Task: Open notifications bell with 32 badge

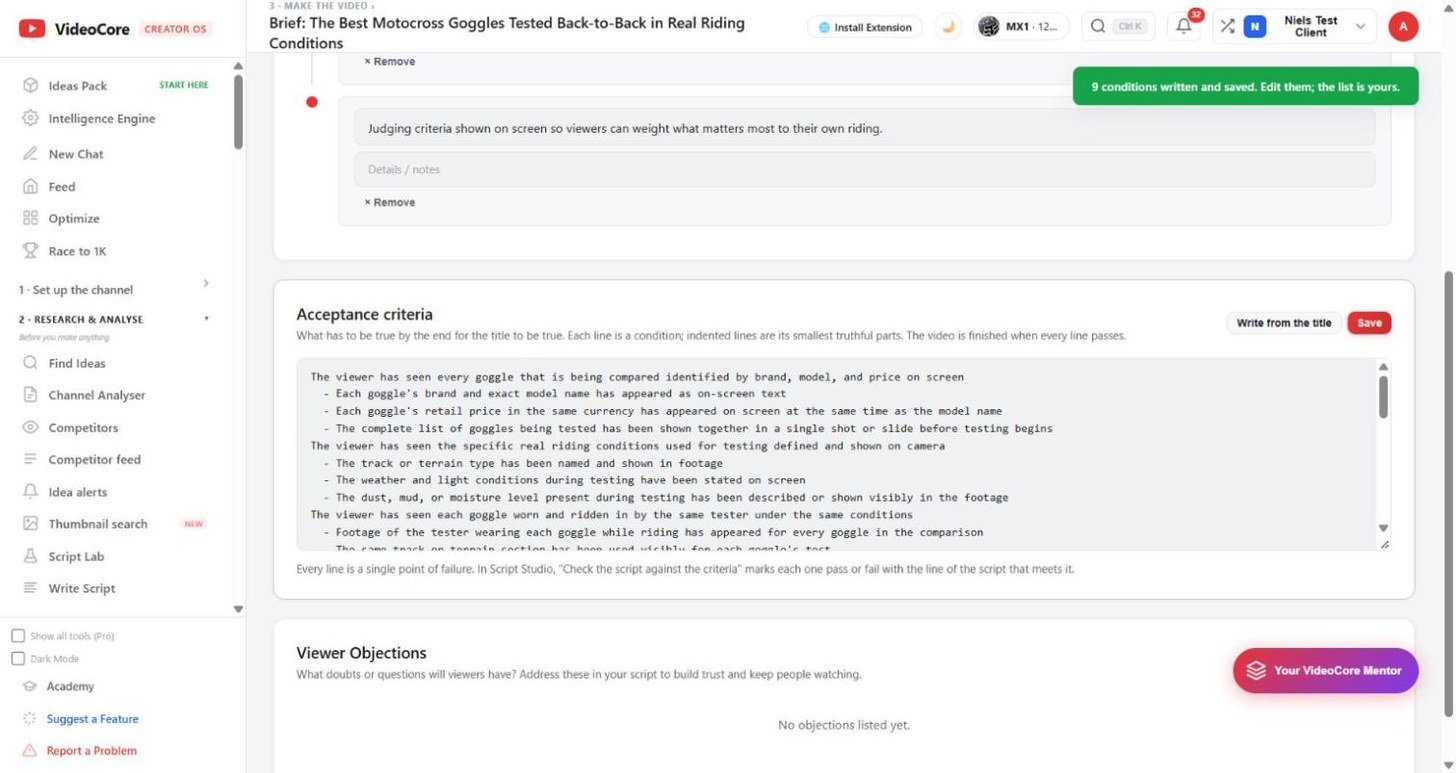Action: (x=1184, y=27)
